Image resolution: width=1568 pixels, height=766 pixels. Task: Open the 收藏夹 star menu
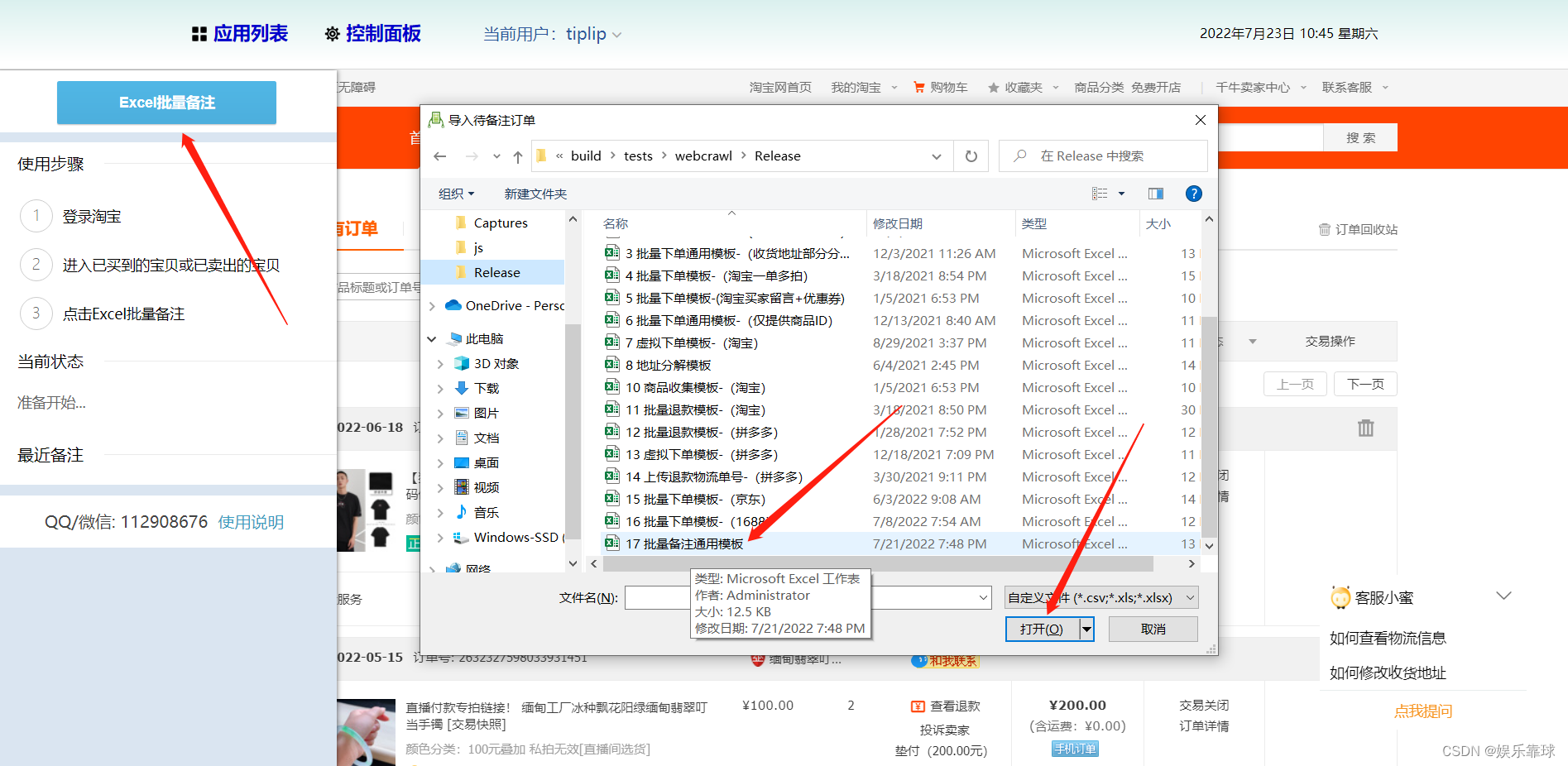point(1024,88)
